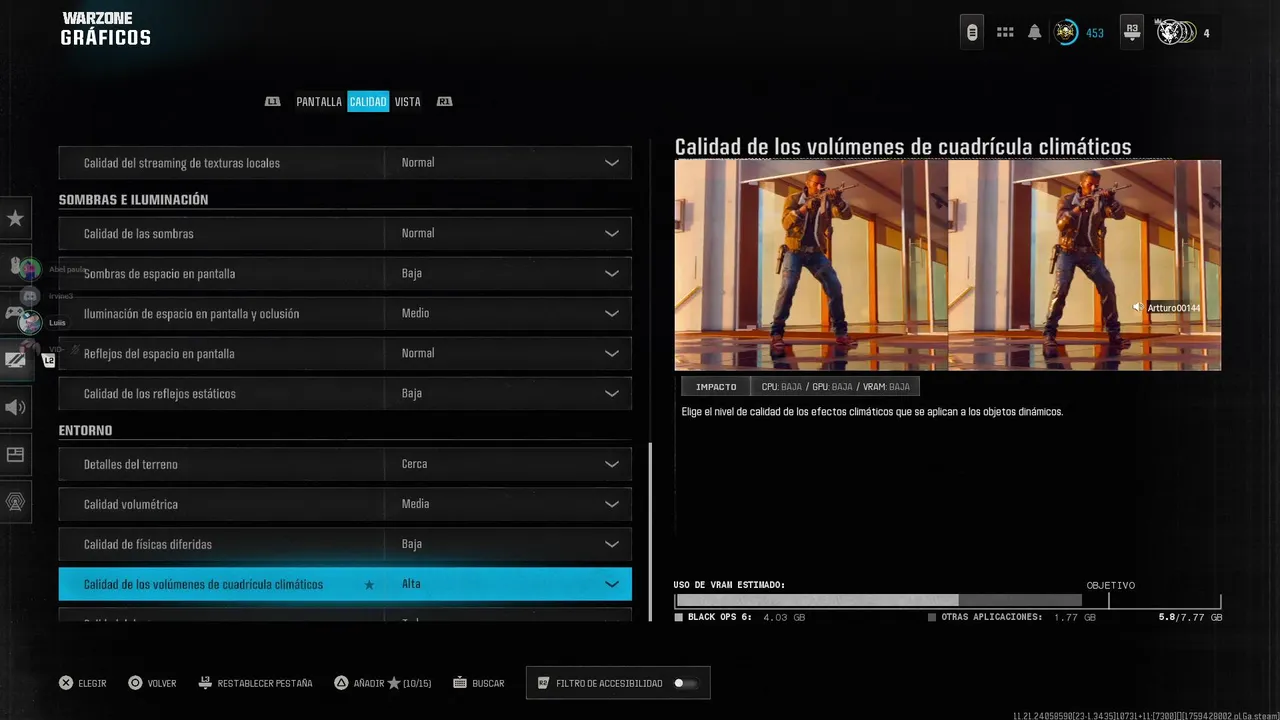Switch to the CALIDAD tab

tap(368, 101)
